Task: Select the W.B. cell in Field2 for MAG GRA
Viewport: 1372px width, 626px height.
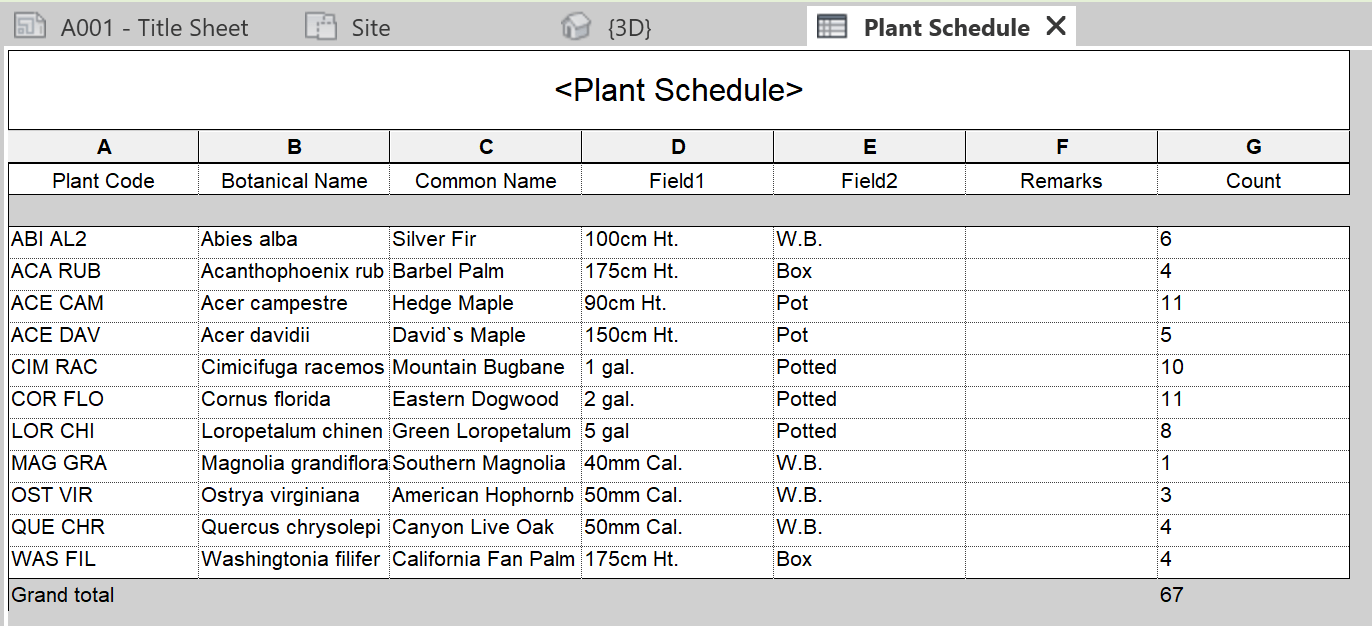Action: 800,463
